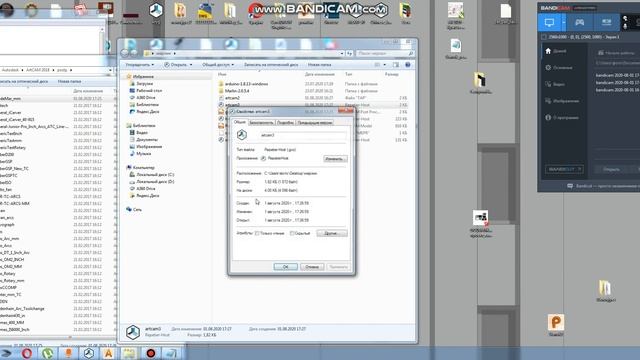Open the Bandicam Home section
The image size is (640, 360).
tap(556, 51)
